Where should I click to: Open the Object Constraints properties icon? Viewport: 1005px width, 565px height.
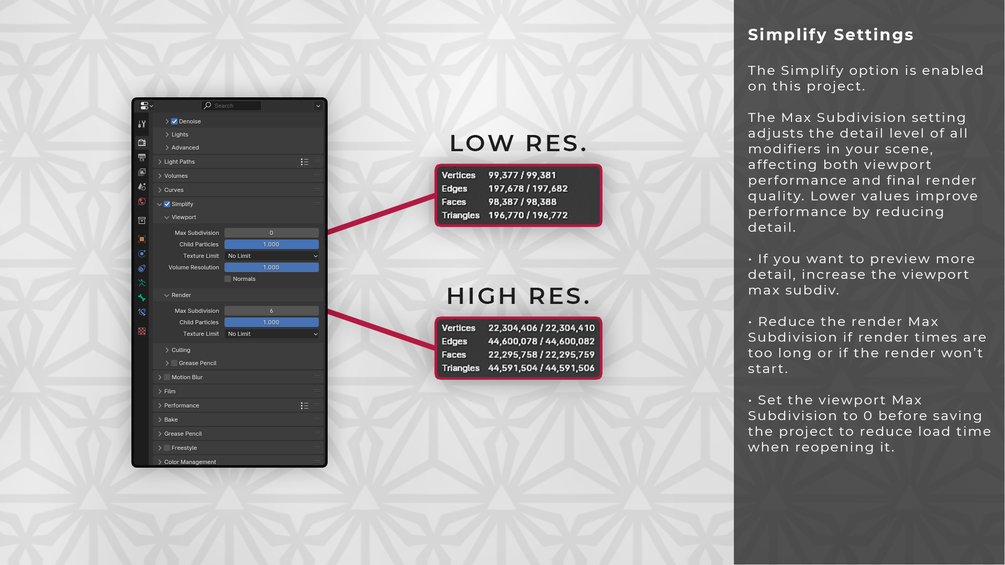(142, 268)
